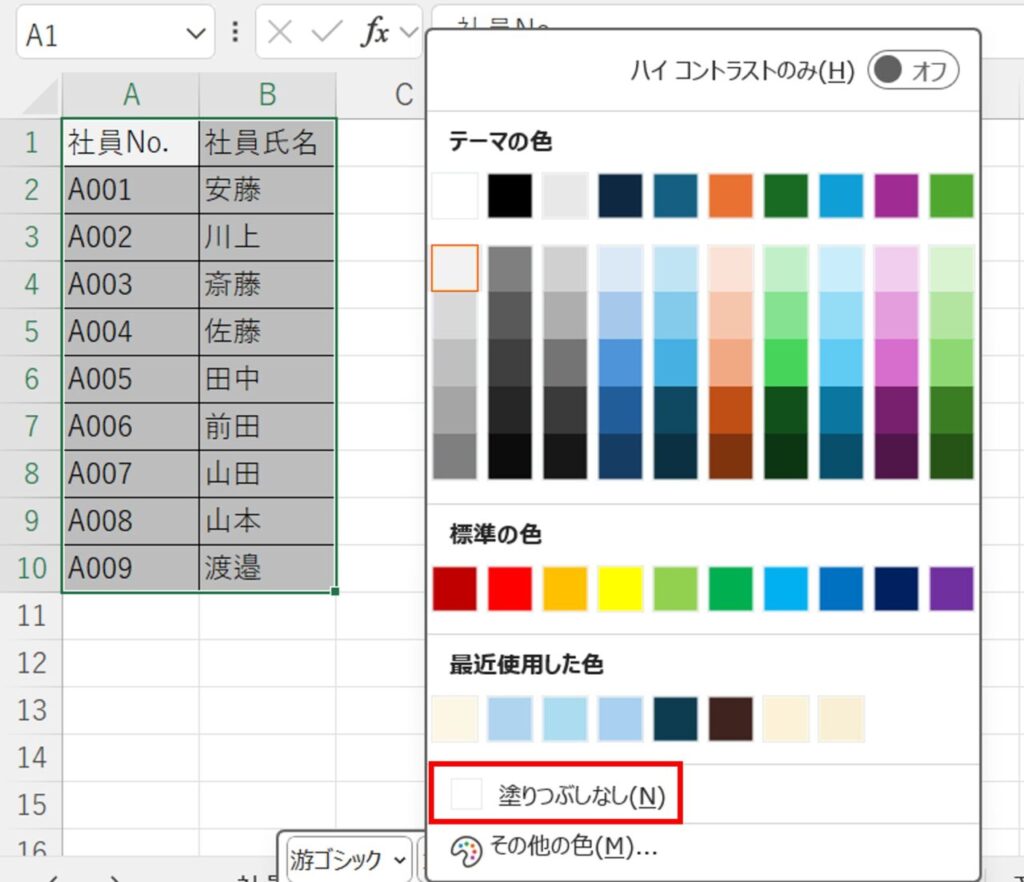Screen dimensions: 1024x882
Task: Open the Name Box dropdown arrow
Action: (195, 33)
